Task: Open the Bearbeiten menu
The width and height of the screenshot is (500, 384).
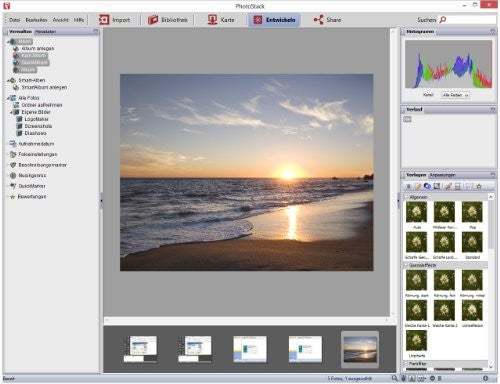Action: coord(36,20)
